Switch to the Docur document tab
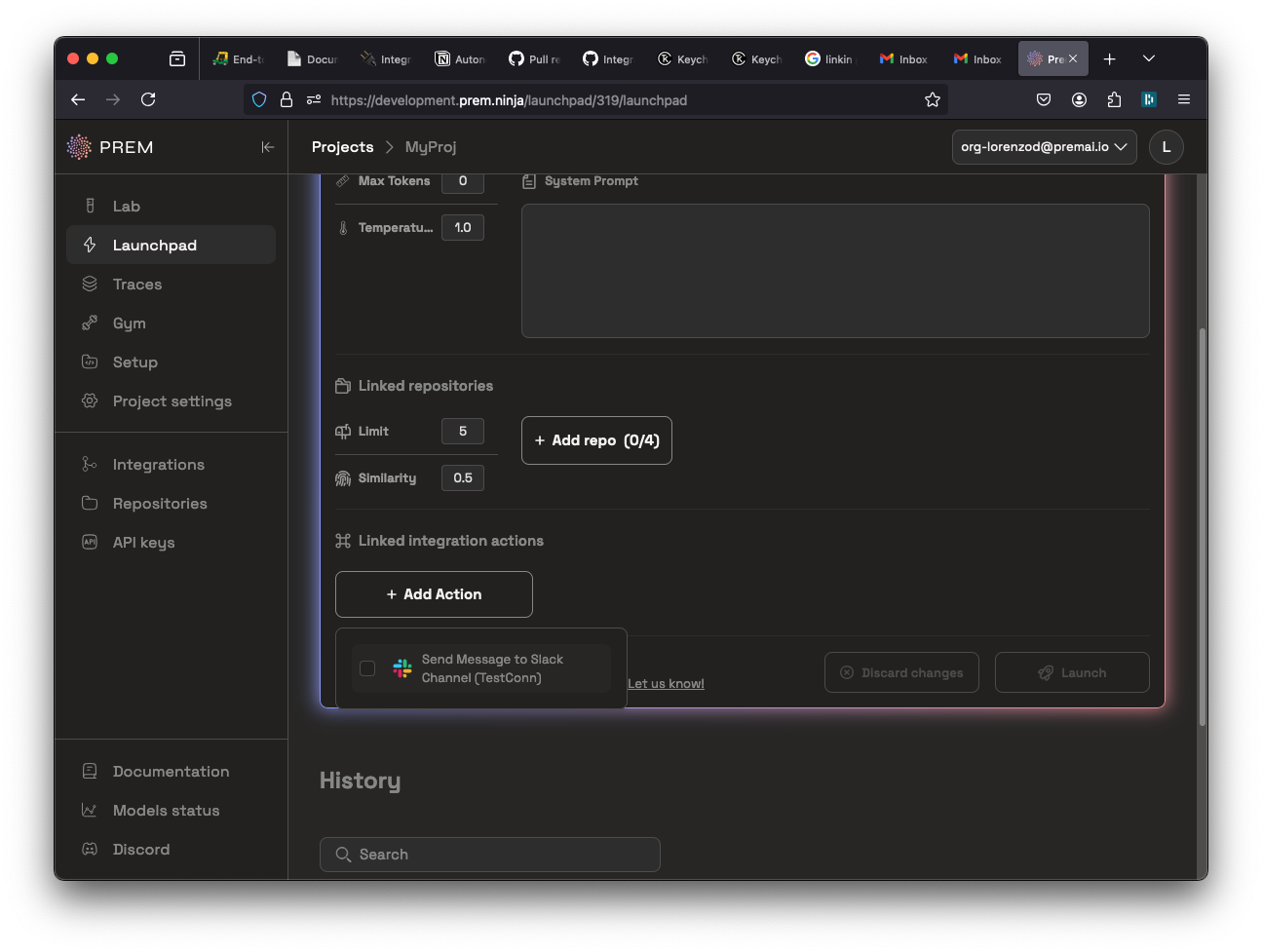This screenshot has width=1262, height=952. pyautogui.click(x=312, y=59)
